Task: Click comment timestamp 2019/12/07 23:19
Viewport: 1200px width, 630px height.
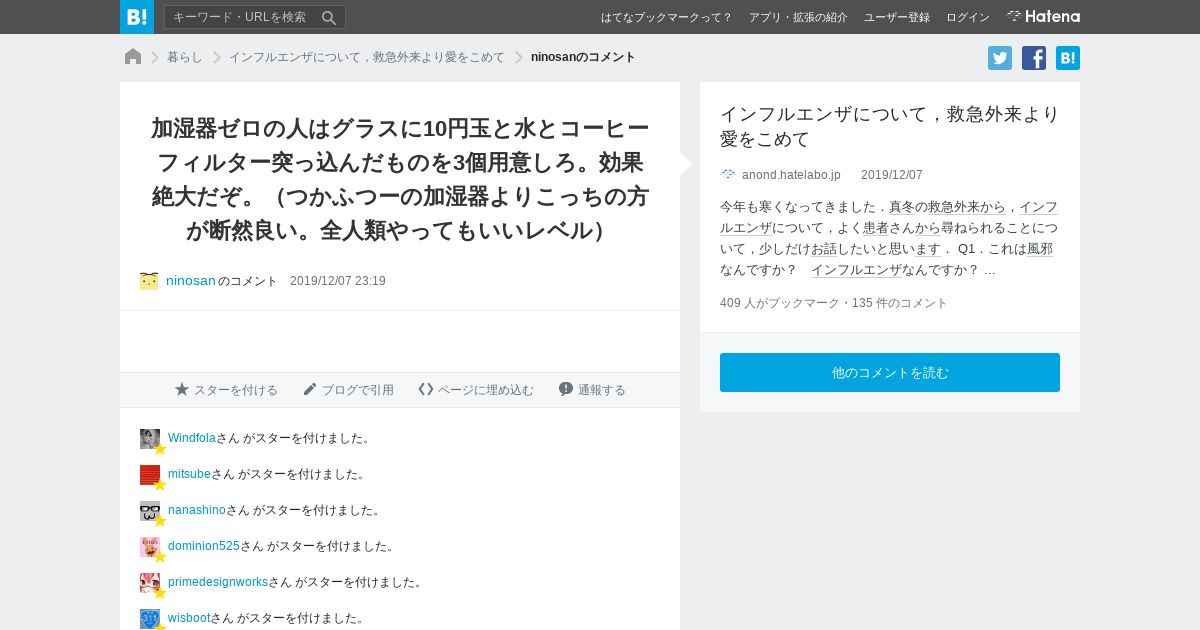Action: (338, 281)
